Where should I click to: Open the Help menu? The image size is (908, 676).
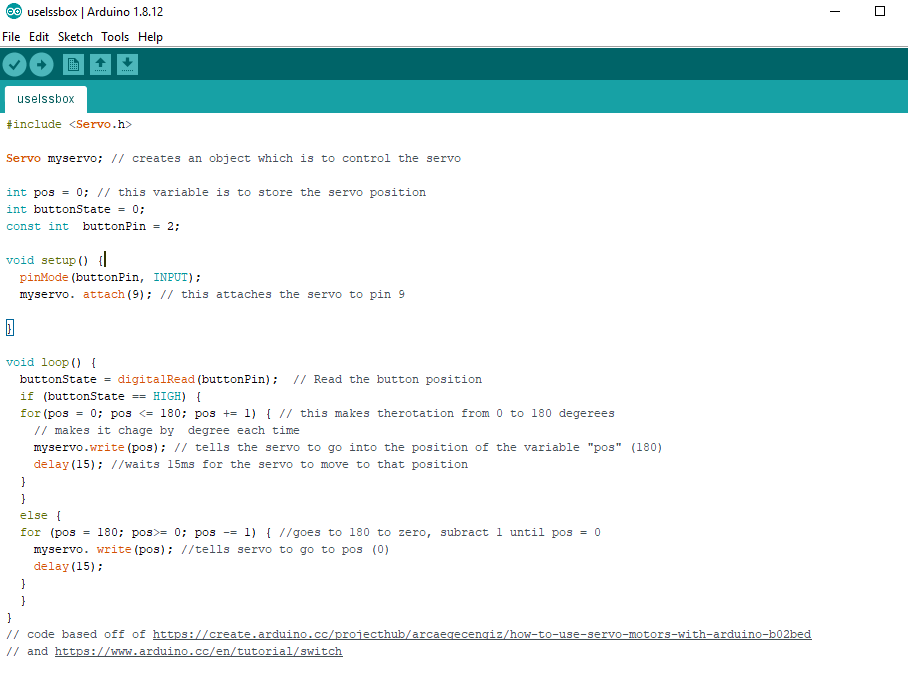(150, 37)
